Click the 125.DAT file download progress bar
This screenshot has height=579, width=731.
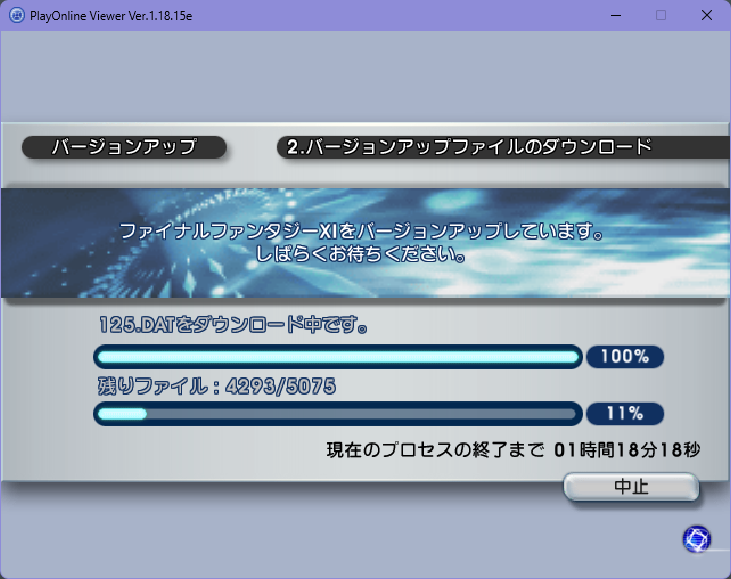click(x=338, y=357)
